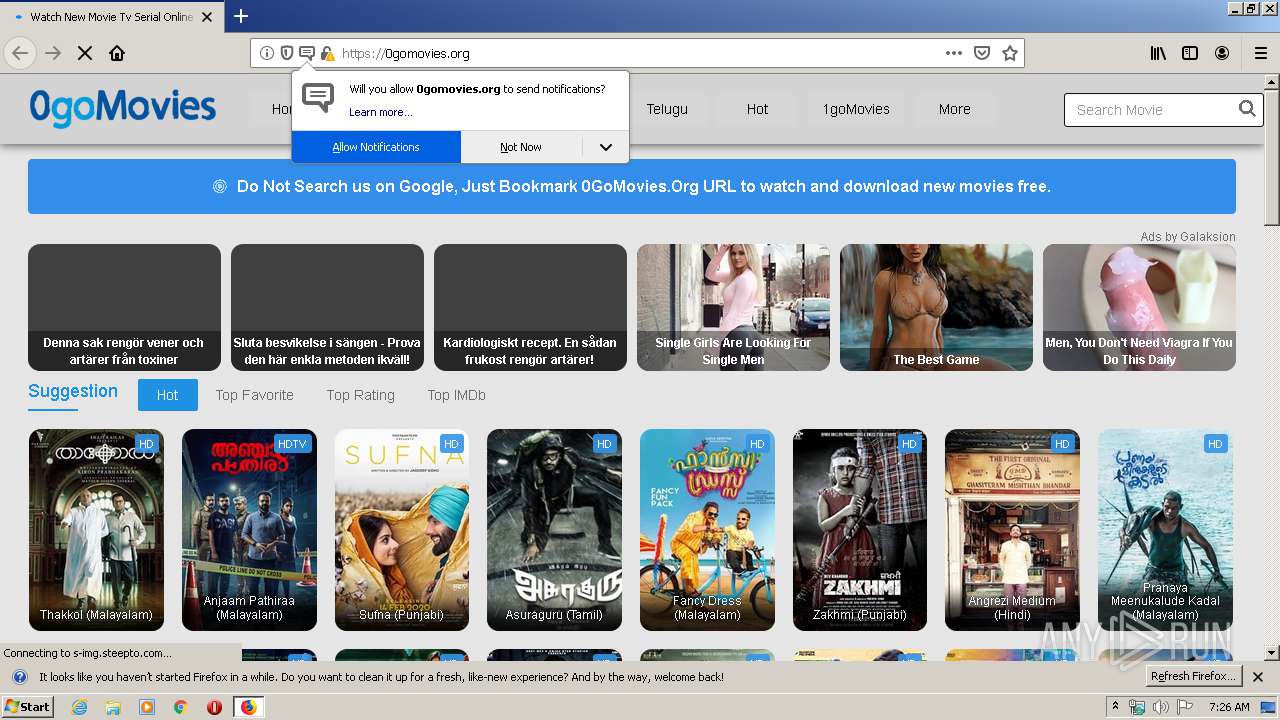The height and width of the screenshot is (720, 1280).
Task: Open the 1goMovies menu item
Action: (x=856, y=109)
